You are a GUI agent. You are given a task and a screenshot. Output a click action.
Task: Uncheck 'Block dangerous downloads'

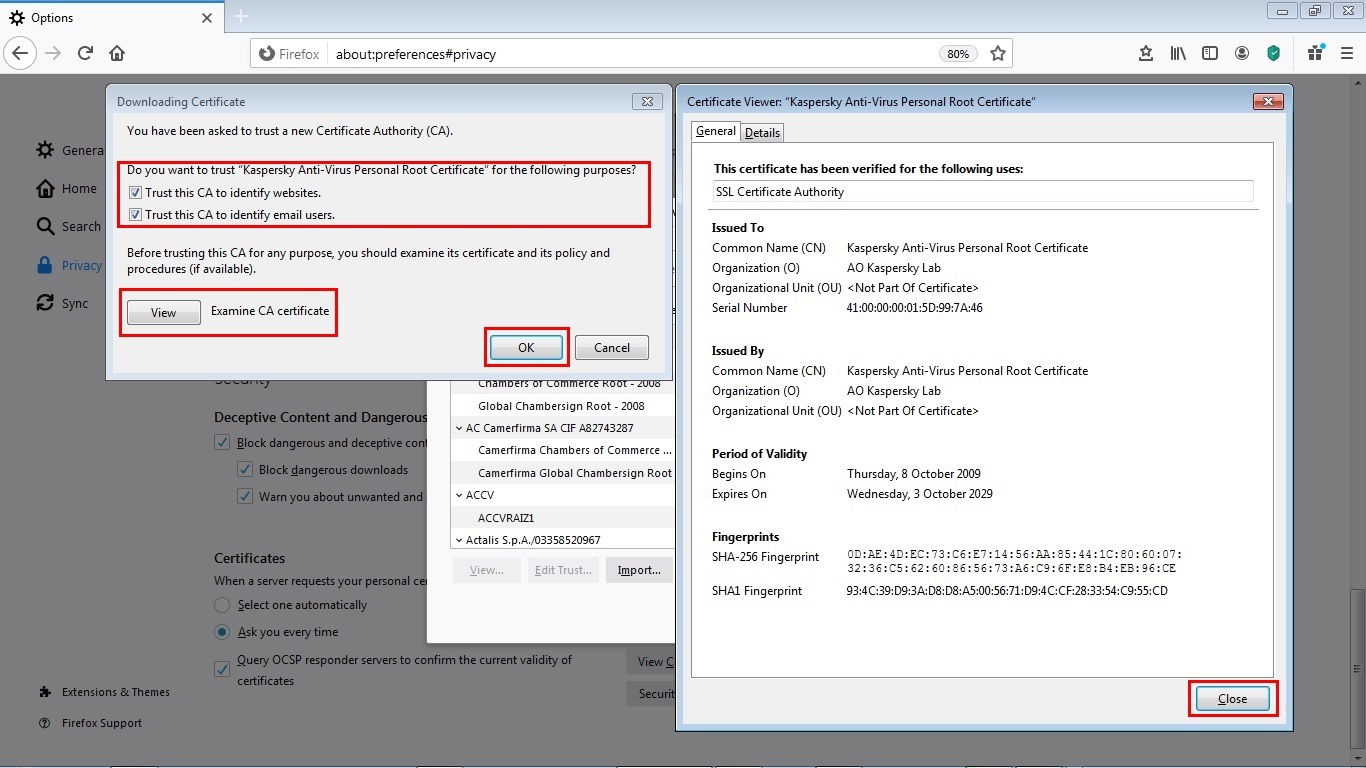[244, 470]
